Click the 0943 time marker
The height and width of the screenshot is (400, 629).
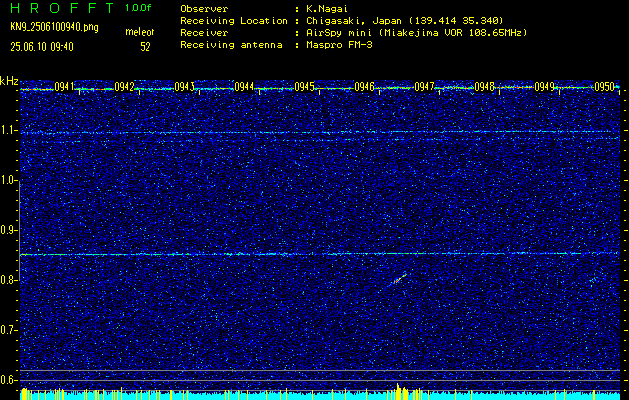point(185,87)
